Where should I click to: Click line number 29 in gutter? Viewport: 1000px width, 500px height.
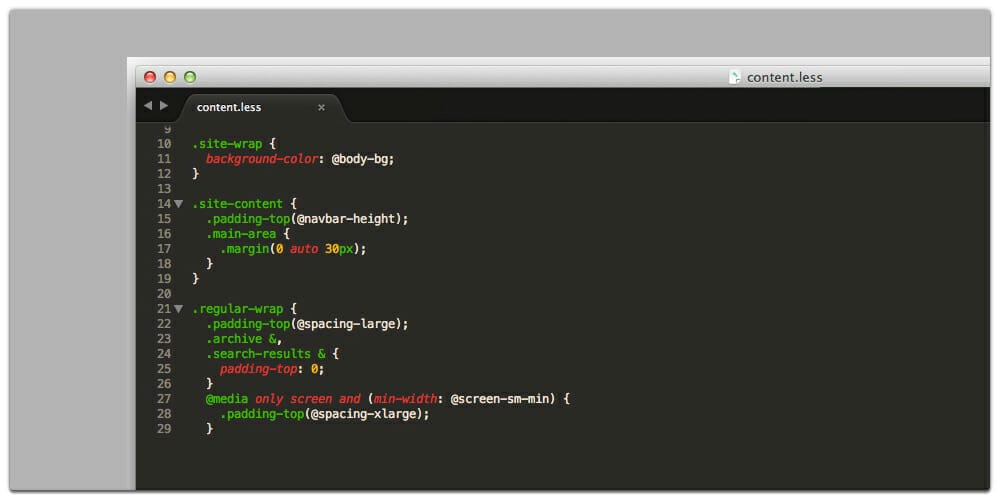pos(164,429)
